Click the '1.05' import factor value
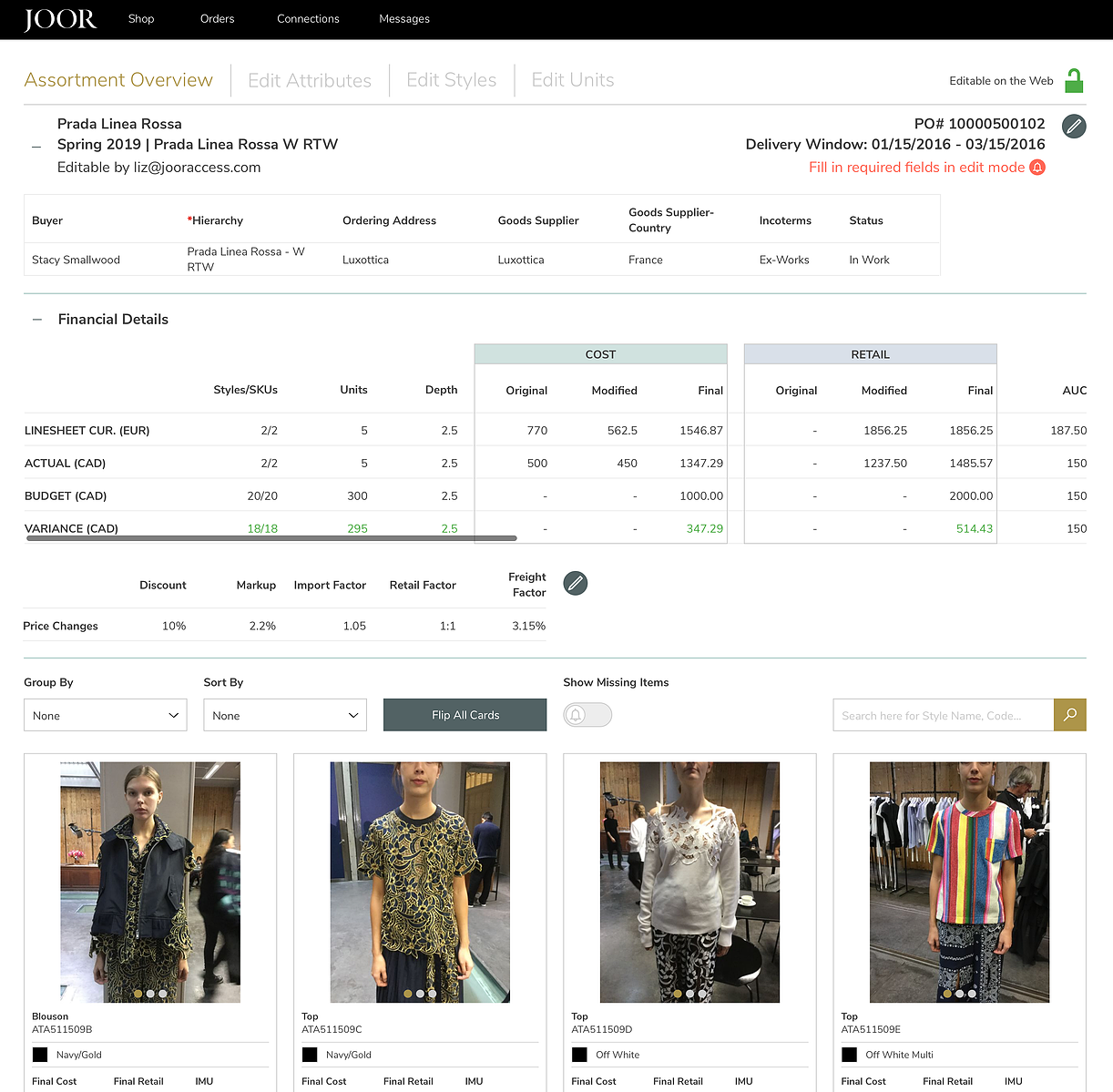The width and height of the screenshot is (1113, 1092). pyautogui.click(x=354, y=627)
